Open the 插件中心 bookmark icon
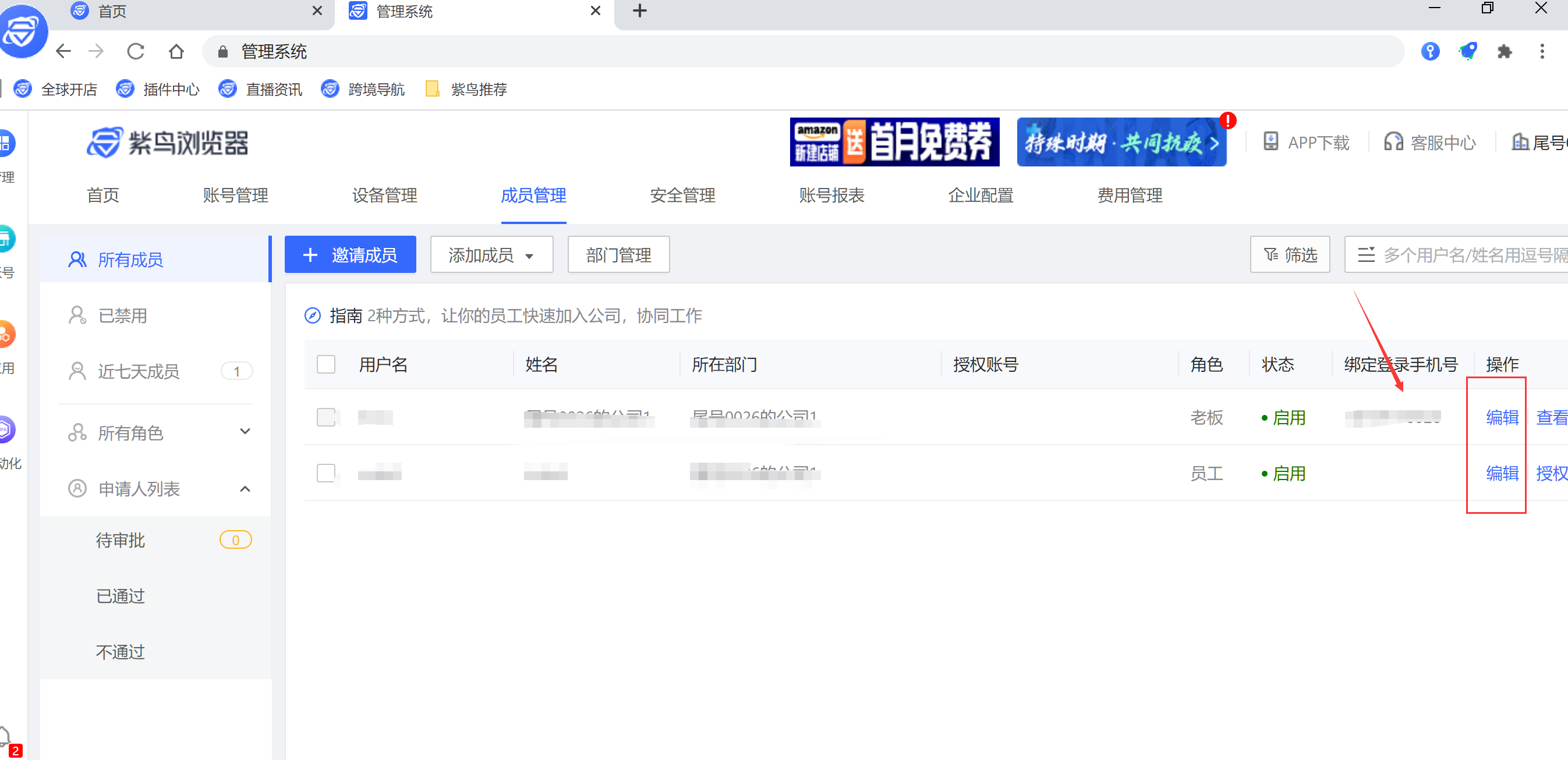 pos(124,89)
